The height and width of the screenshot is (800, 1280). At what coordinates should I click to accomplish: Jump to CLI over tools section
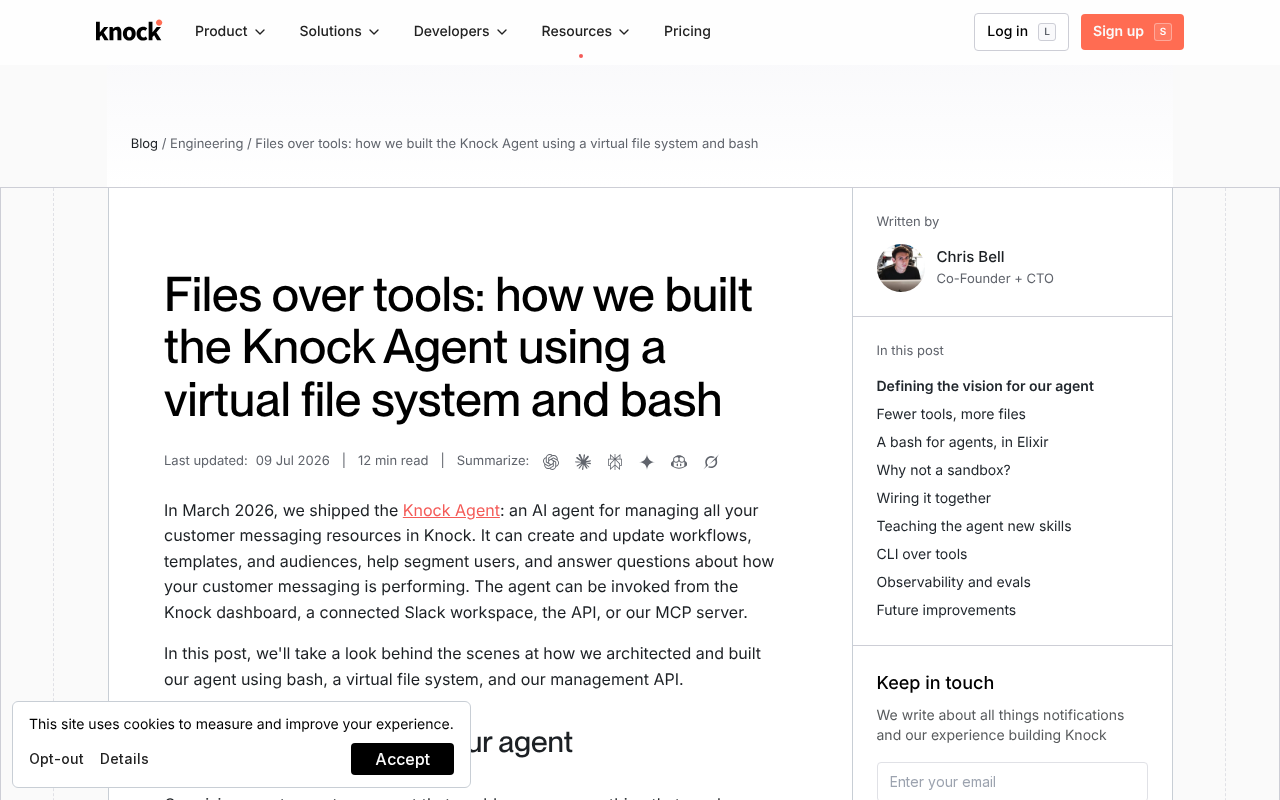pos(922,554)
